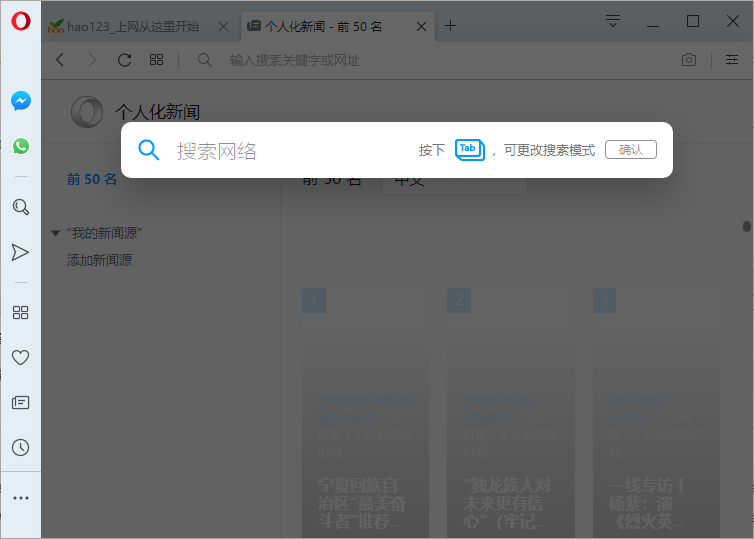Maximize the Opera window
Viewport: 754px width, 539px height.
pyautogui.click(x=692, y=21)
